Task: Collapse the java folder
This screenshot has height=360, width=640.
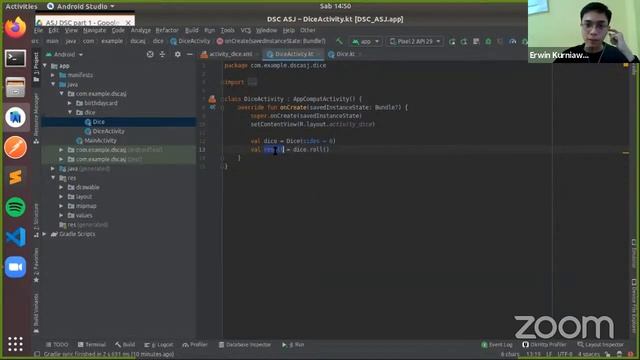Action: [53, 84]
